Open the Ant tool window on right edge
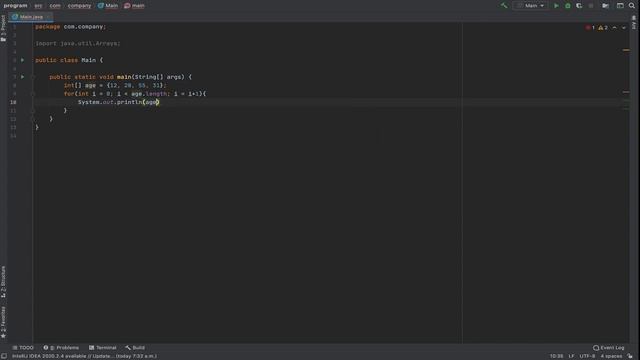The width and height of the screenshot is (640, 360). (x=634, y=22)
